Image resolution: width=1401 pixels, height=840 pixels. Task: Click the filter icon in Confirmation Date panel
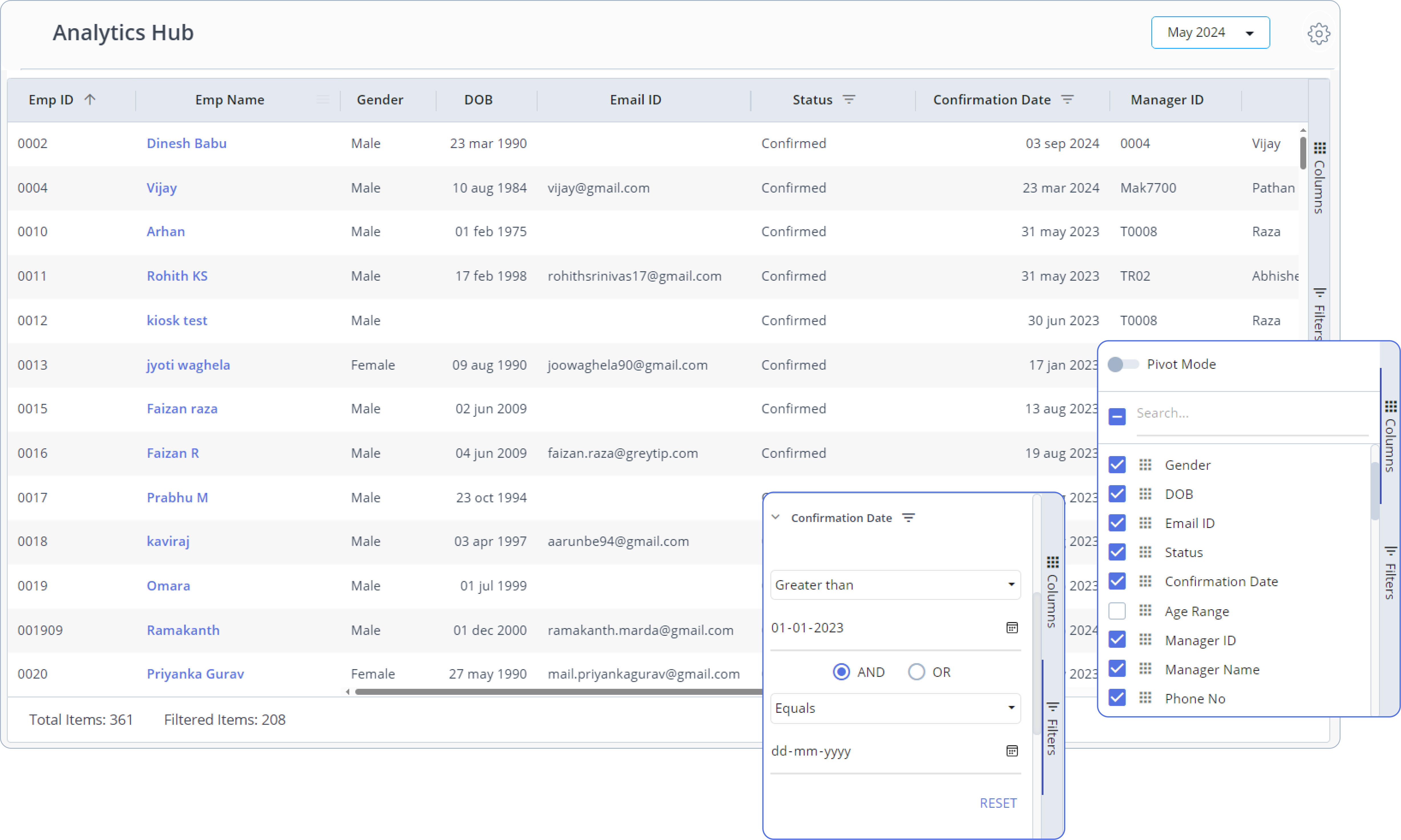[x=909, y=517]
